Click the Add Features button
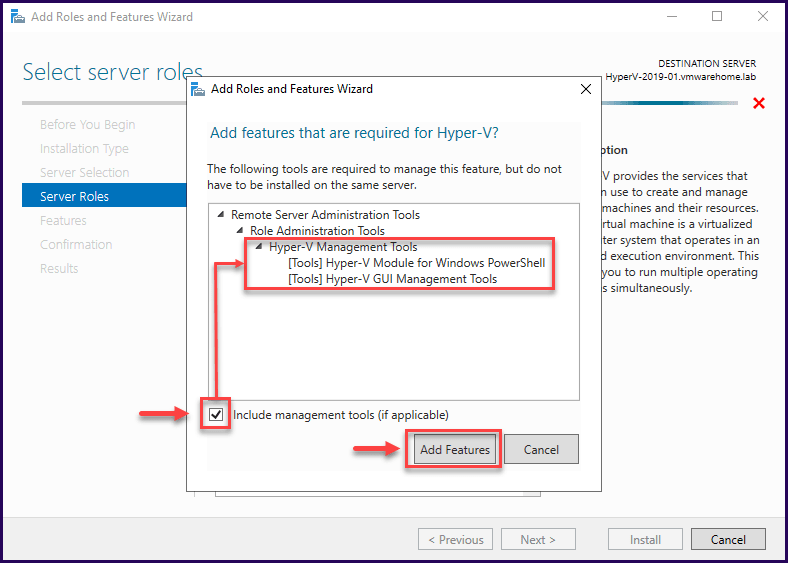This screenshot has width=788, height=563. point(455,449)
